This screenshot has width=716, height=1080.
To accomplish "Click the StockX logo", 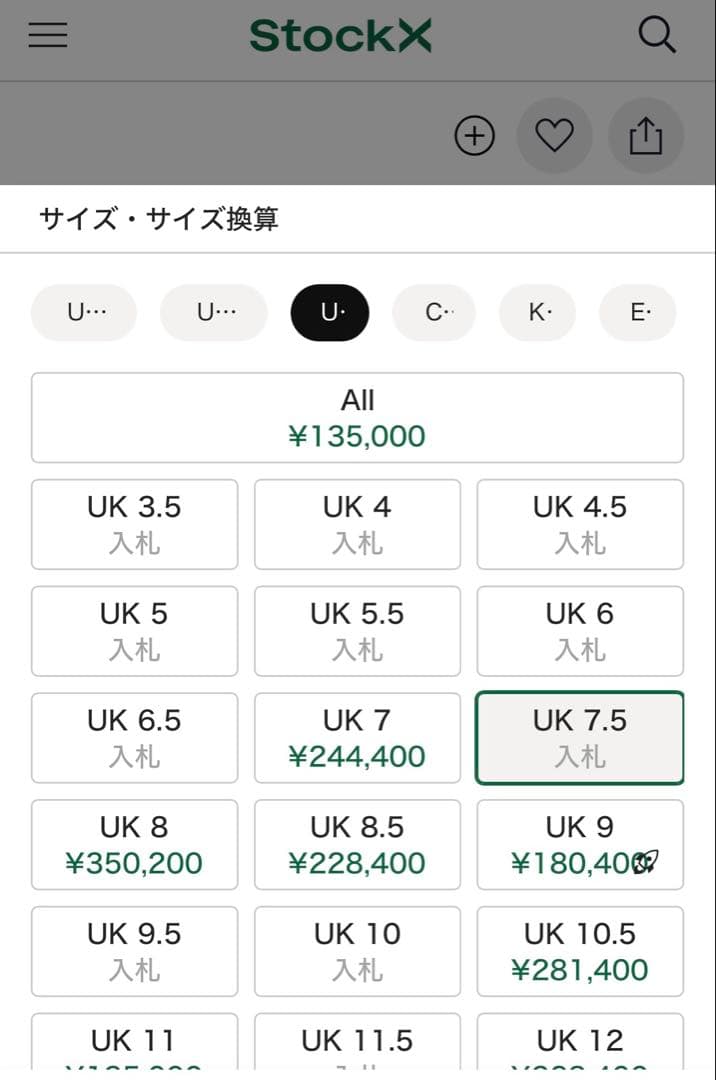I will pos(341,35).
